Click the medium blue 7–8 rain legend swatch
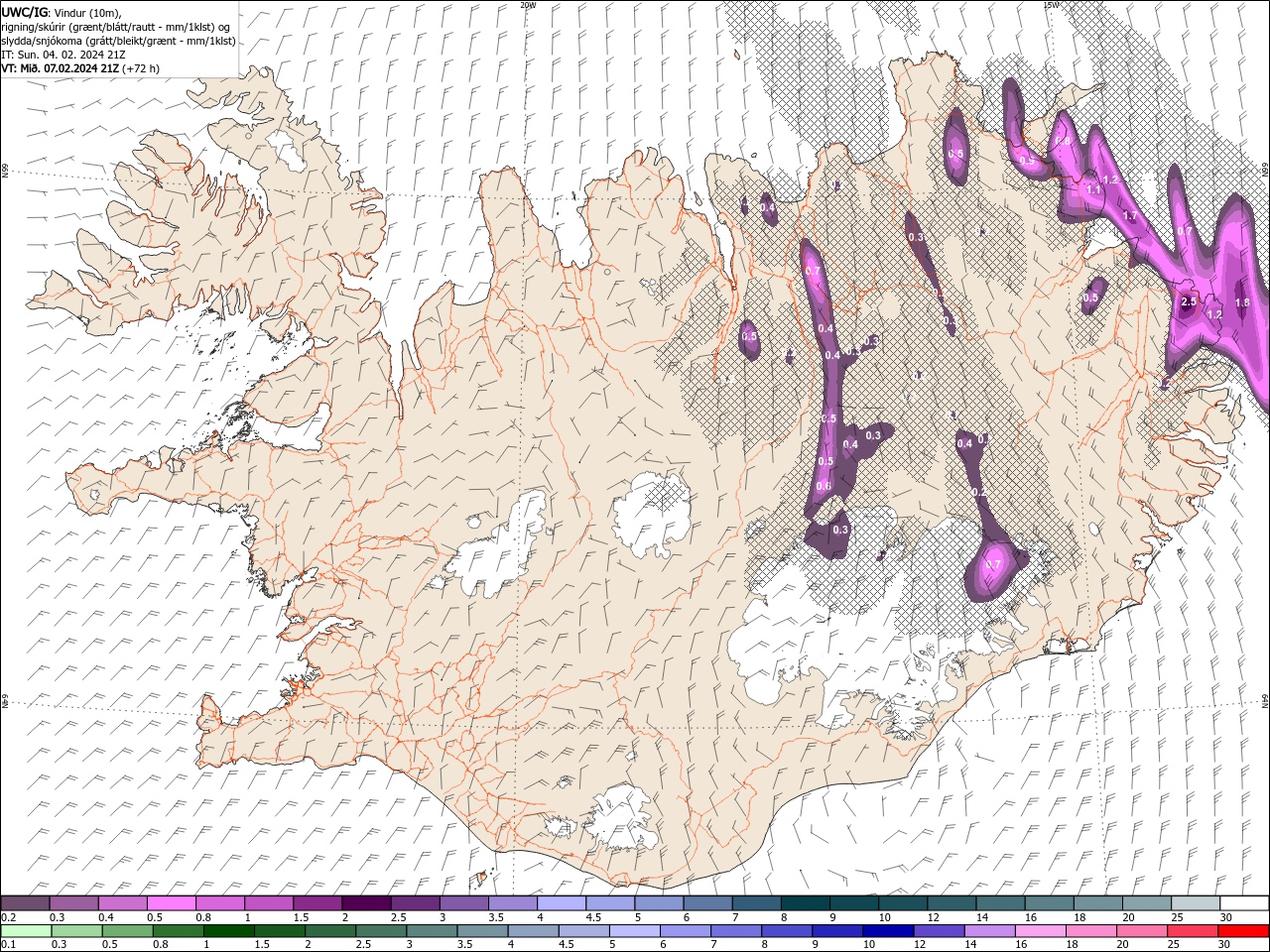Screen dimensions: 1270x952 [x=736, y=931]
